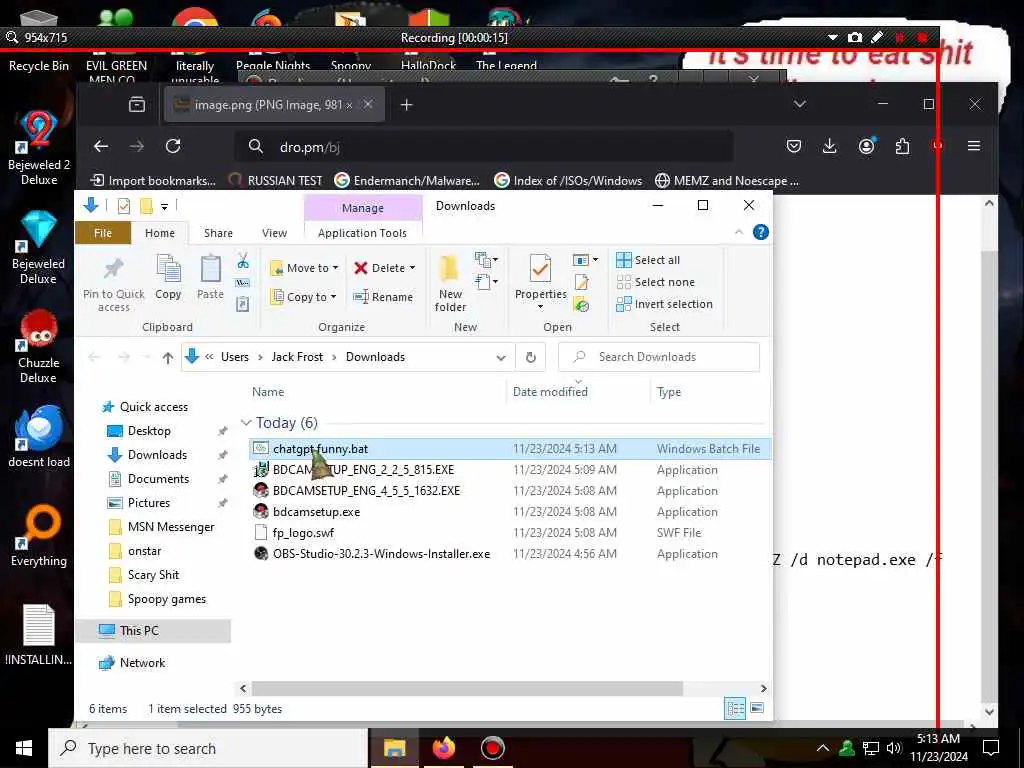Viewport: 1024px width, 768px height.
Task: Click Select none in the Select group
Action: click(x=656, y=282)
